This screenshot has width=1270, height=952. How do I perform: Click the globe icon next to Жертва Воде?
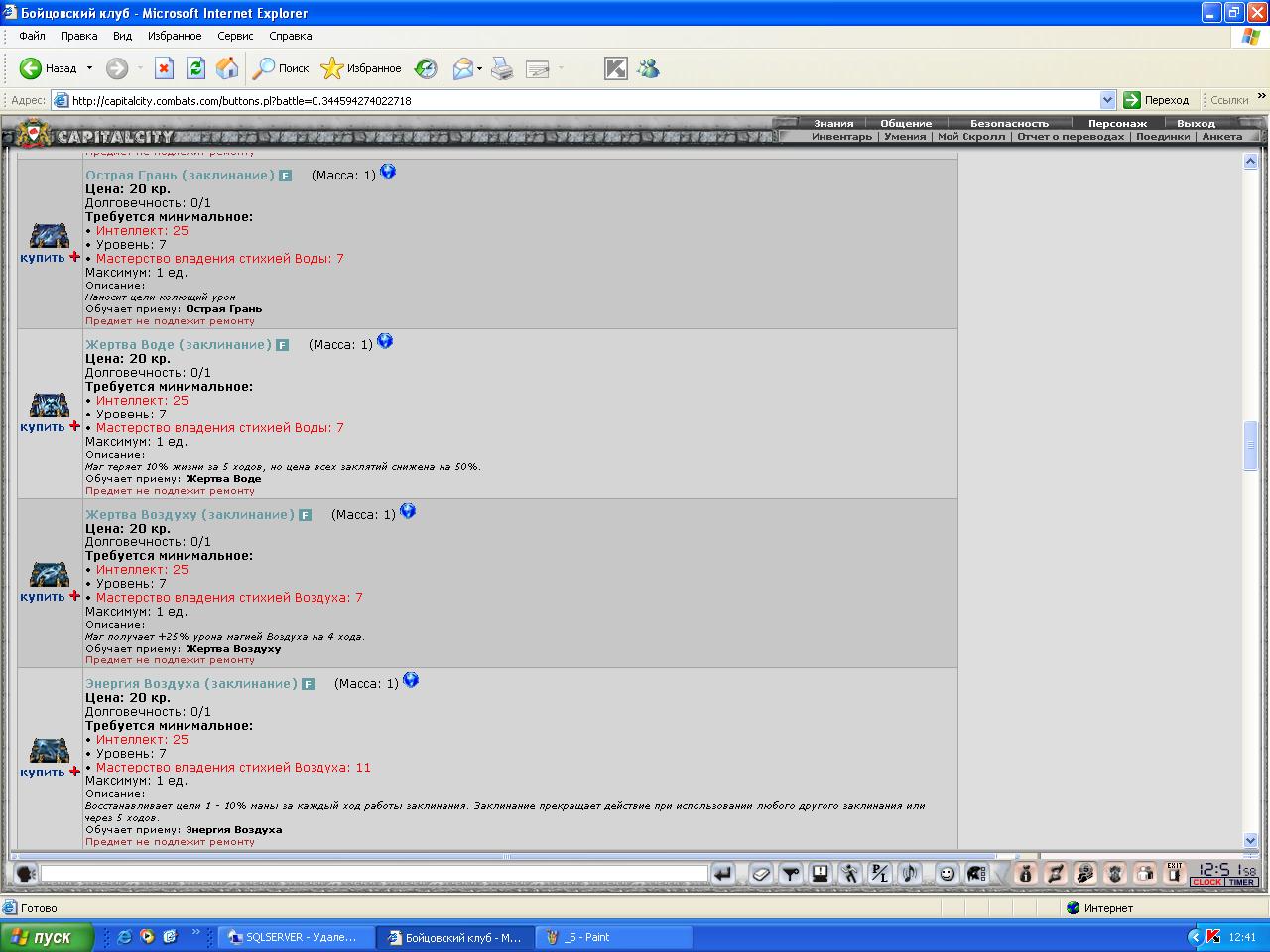385,341
